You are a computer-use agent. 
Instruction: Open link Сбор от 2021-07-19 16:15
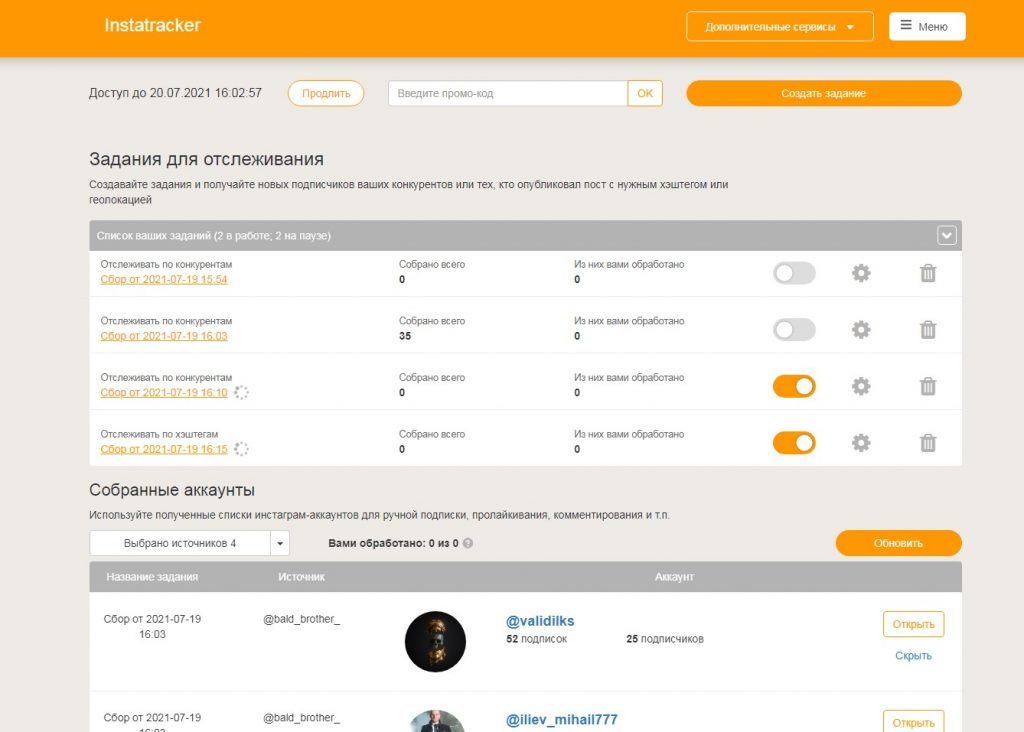coord(164,449)
